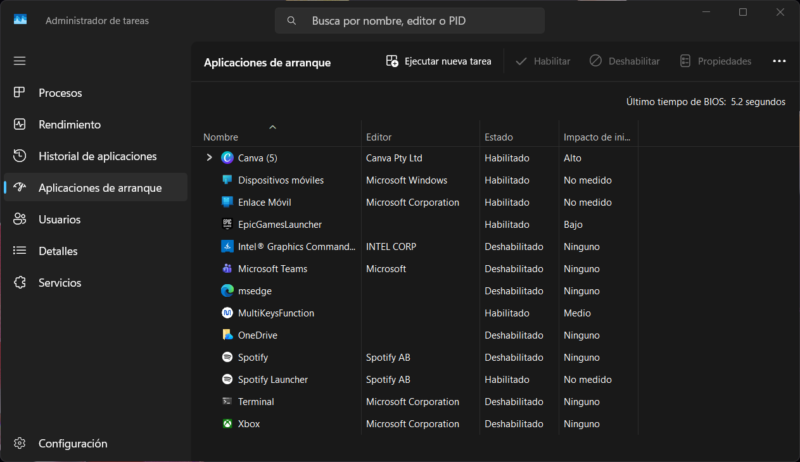Open the three-dots more options menu
The width and height of the screenshot is (800, 462).
tap(779, 61)
